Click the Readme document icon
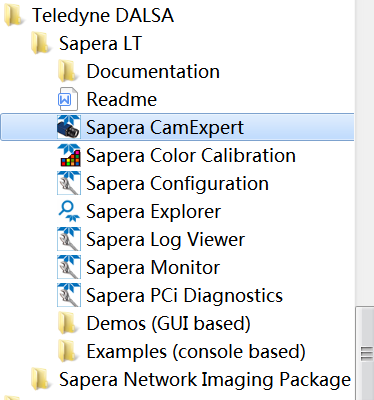The width and height of the screenshot is (374, 400). click(68, 99)
